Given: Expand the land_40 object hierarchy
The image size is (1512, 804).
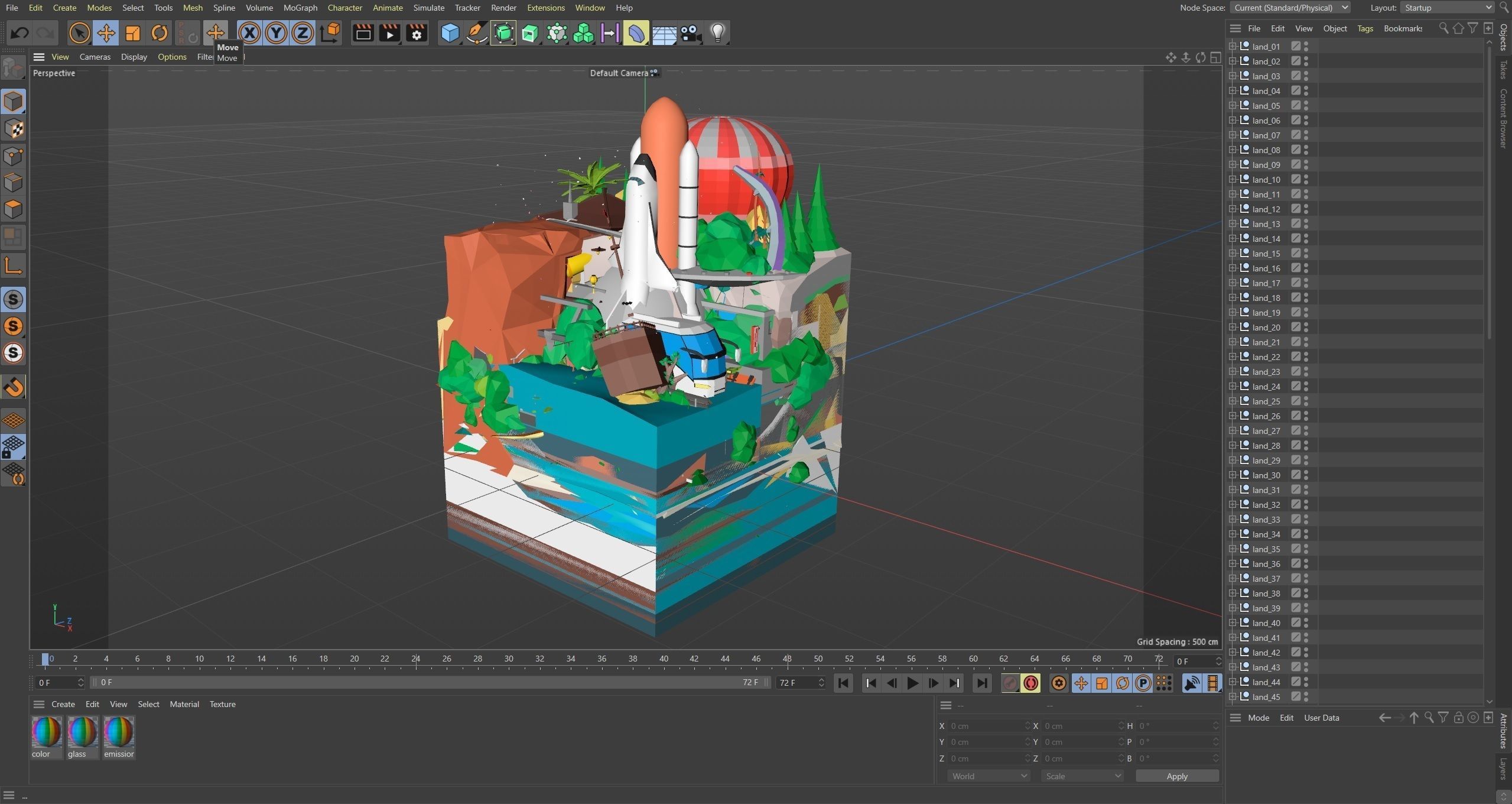Looking at the screenshot, I should 1233,623.
